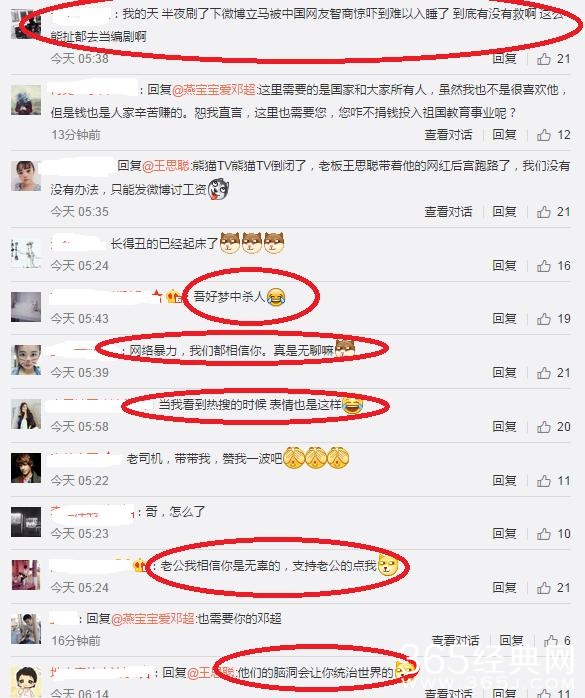Like the 哥，怎么了 comment

[x=544, y=534]
